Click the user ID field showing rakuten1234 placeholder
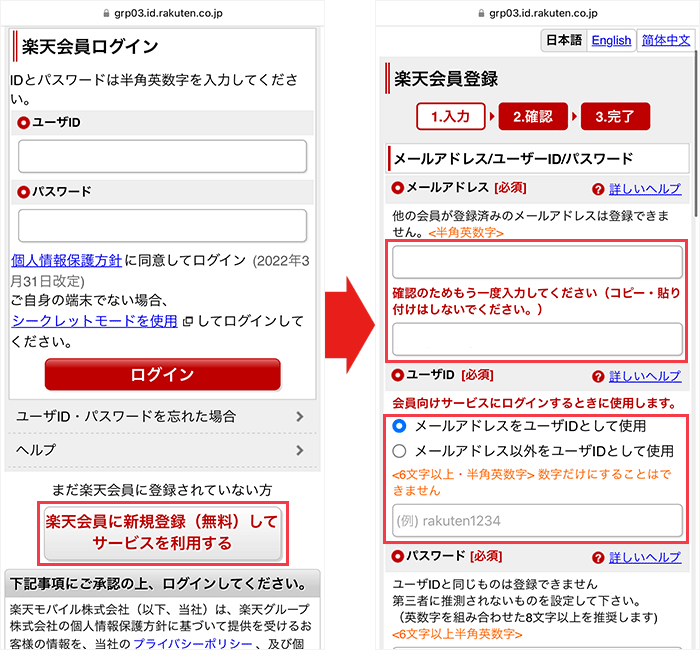This screenshot has height=650, width=700. [537, 521]
